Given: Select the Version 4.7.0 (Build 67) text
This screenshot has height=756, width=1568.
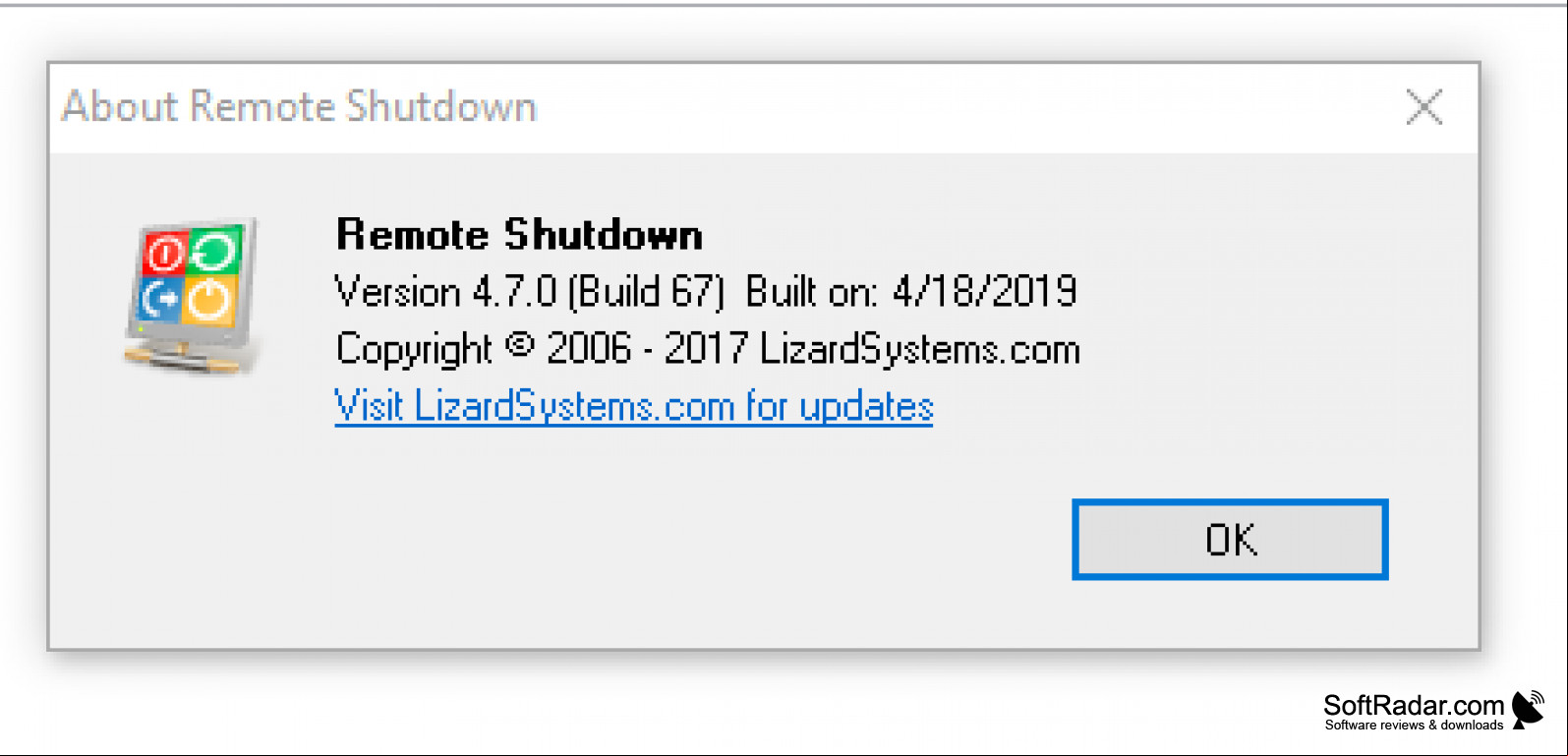Looking at the screenshot, I should pos(530,292).
